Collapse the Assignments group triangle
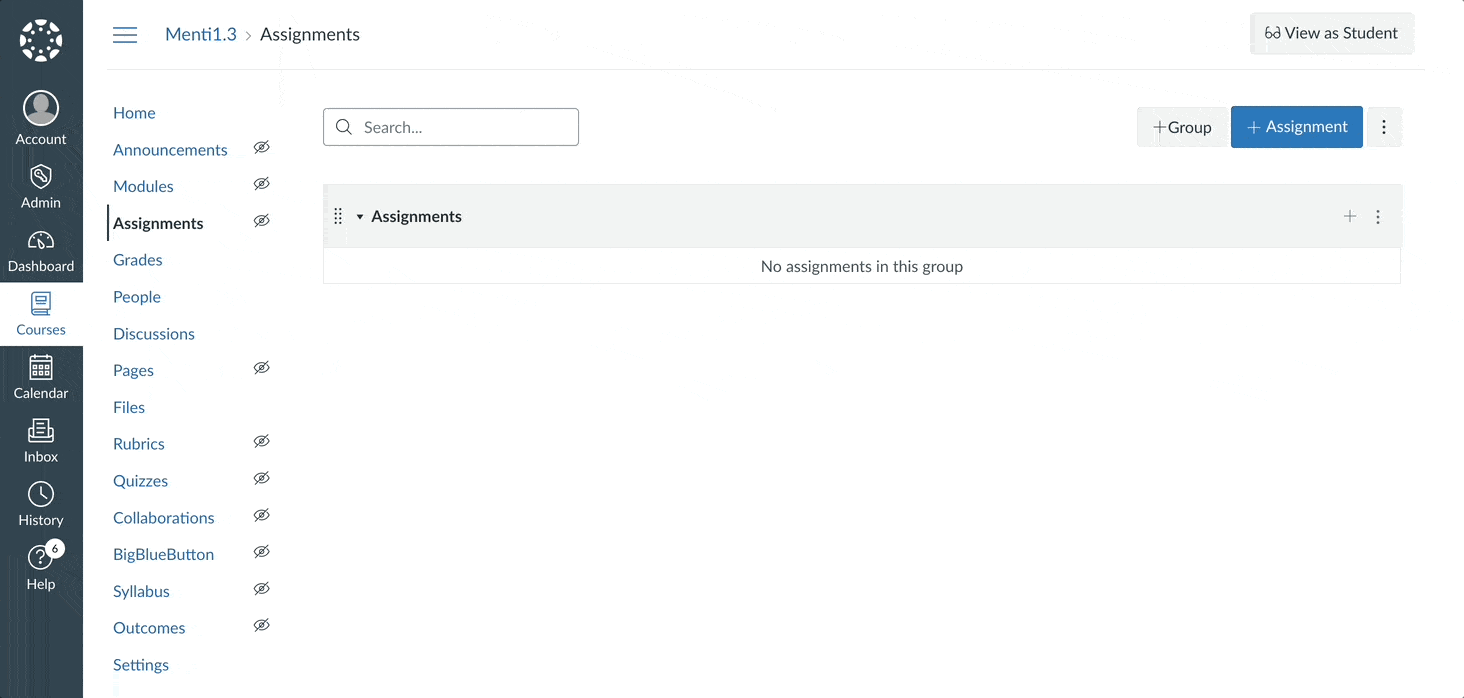The width and height of the screenshot is (1464, 698). click(x=360, y=217)
